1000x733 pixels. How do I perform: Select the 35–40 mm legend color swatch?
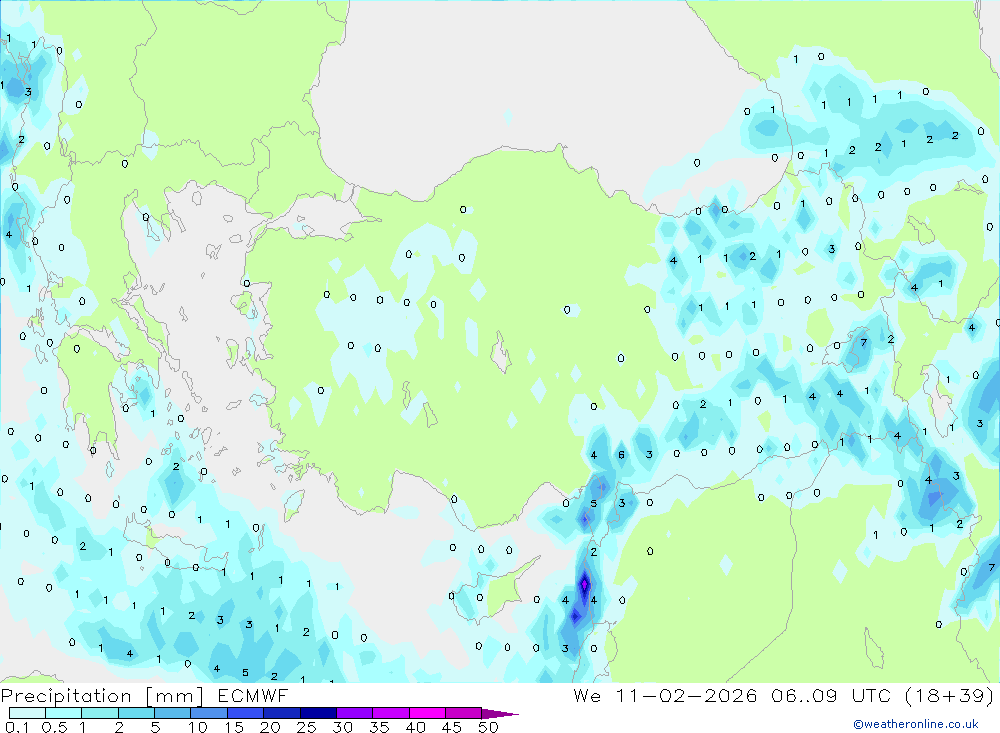tap(391, 713)
